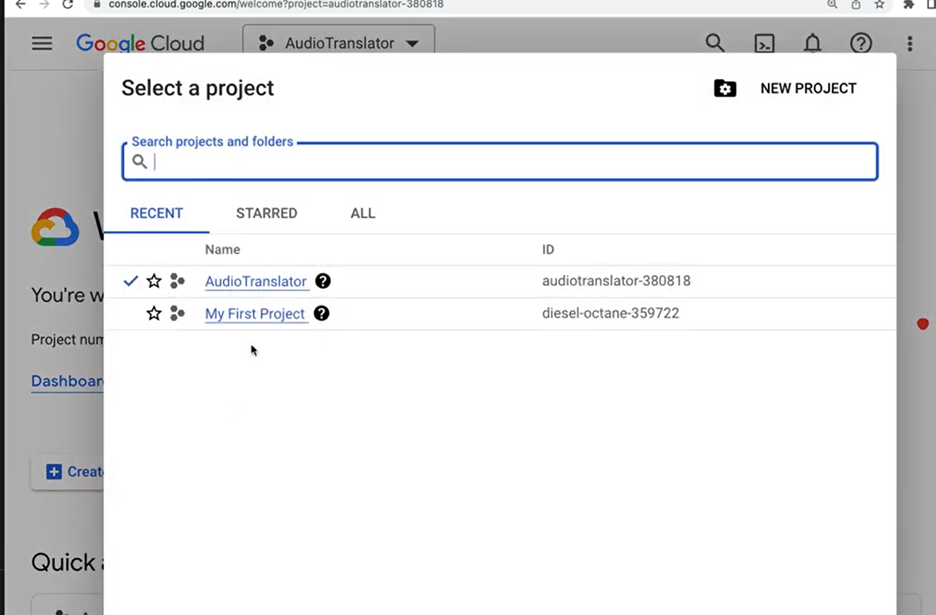The width and height of the screenshot is (936, 615).
Task: Star the AudioTranslator project
Action: click(x=154, y=281)
